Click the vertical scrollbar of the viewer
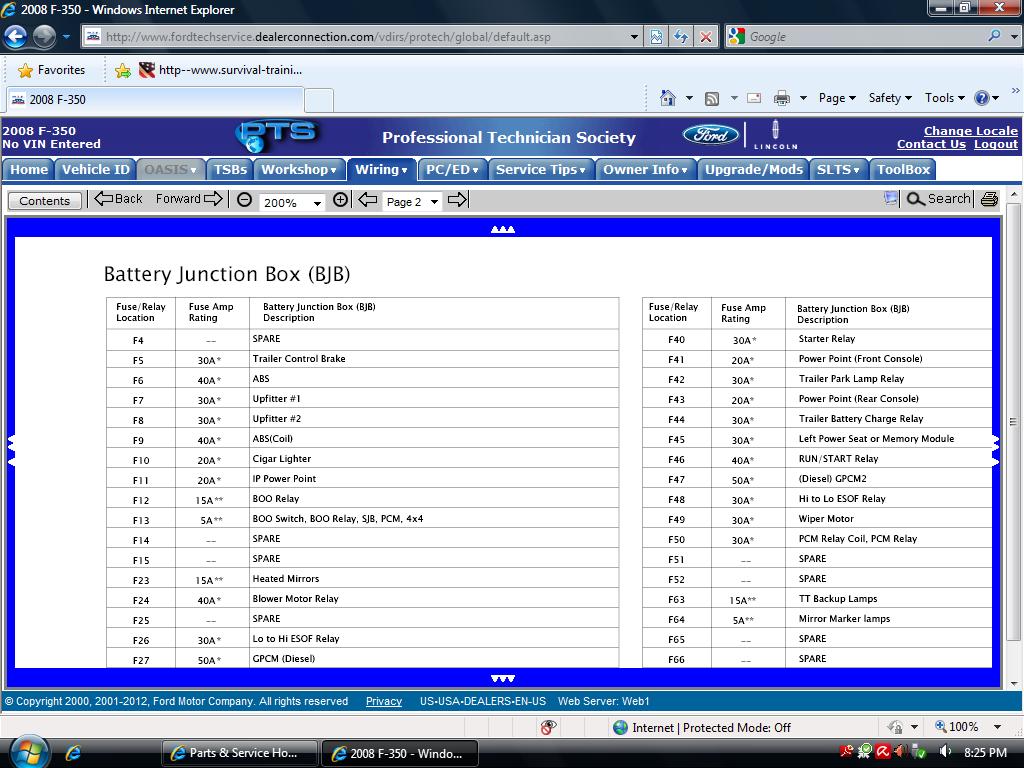The width and height of the screenshot is (1024, 768). pos(1013,422)
